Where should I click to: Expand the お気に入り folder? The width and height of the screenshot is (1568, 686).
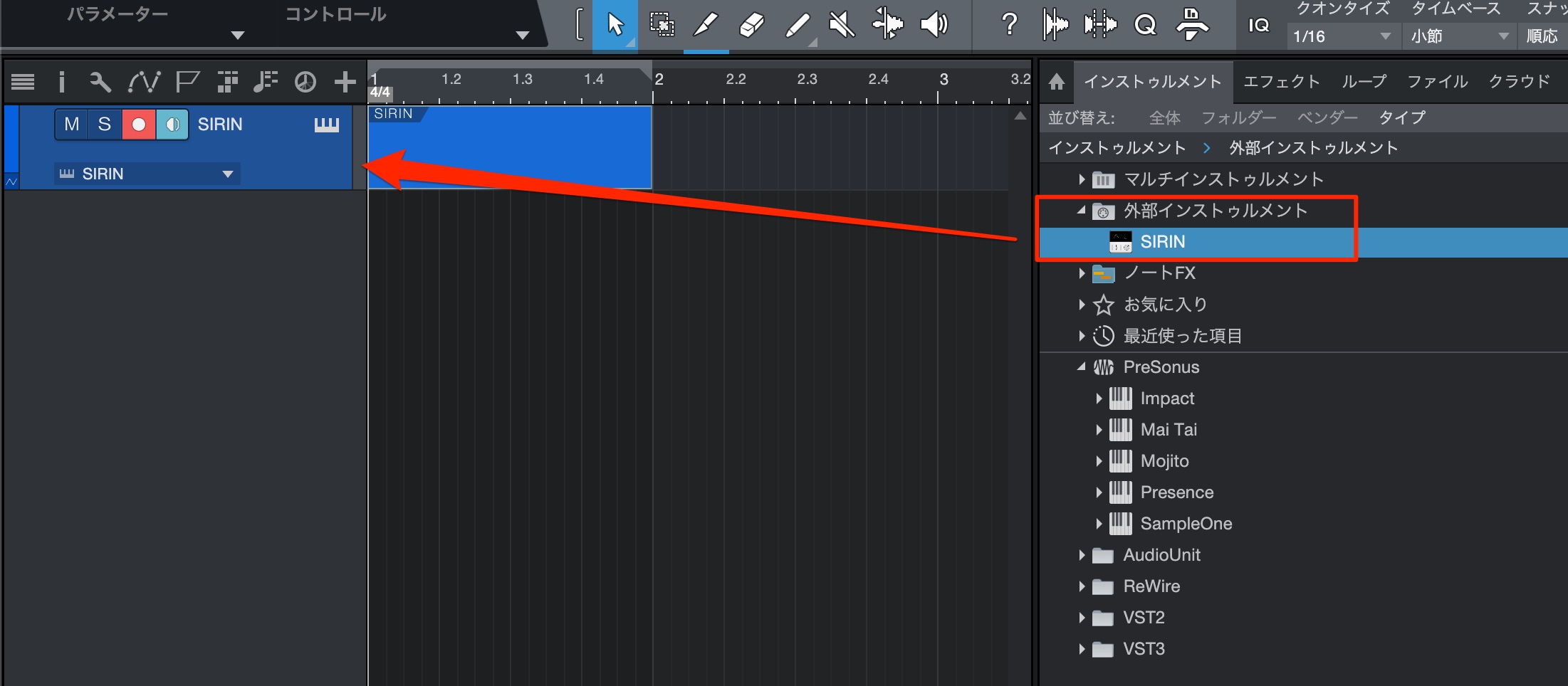point(1082,305)
